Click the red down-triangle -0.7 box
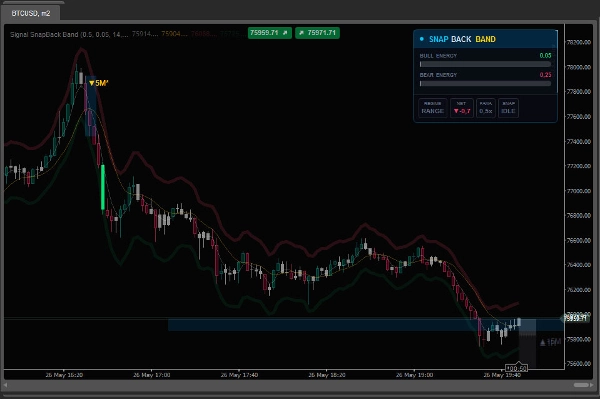This screenshot has height=399, width=600. click(x=462, y=108)
